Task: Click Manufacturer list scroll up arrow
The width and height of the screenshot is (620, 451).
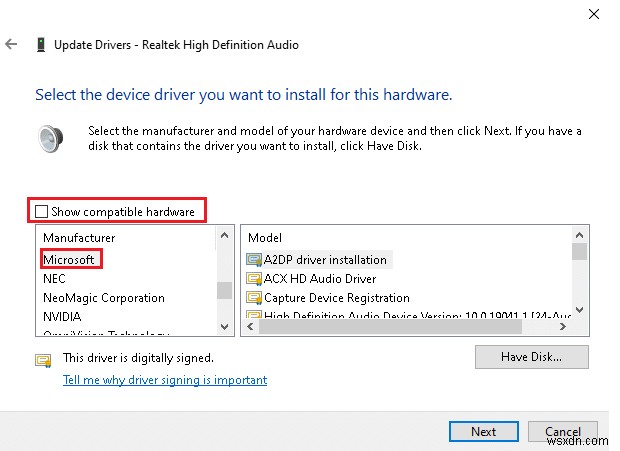Action: pos(225,235)
